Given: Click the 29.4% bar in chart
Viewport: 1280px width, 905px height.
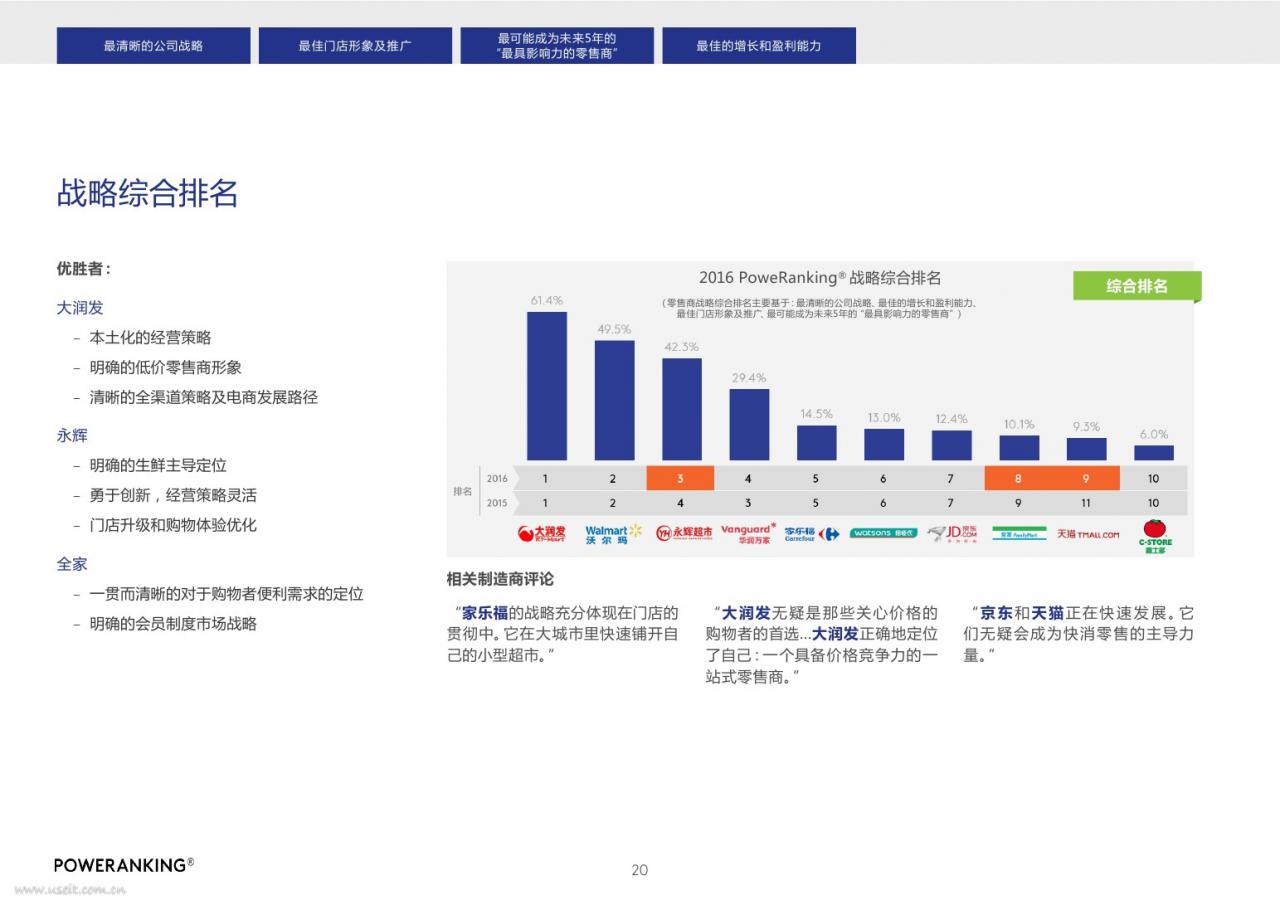Looking at the screenshot, I should point(749,424).
